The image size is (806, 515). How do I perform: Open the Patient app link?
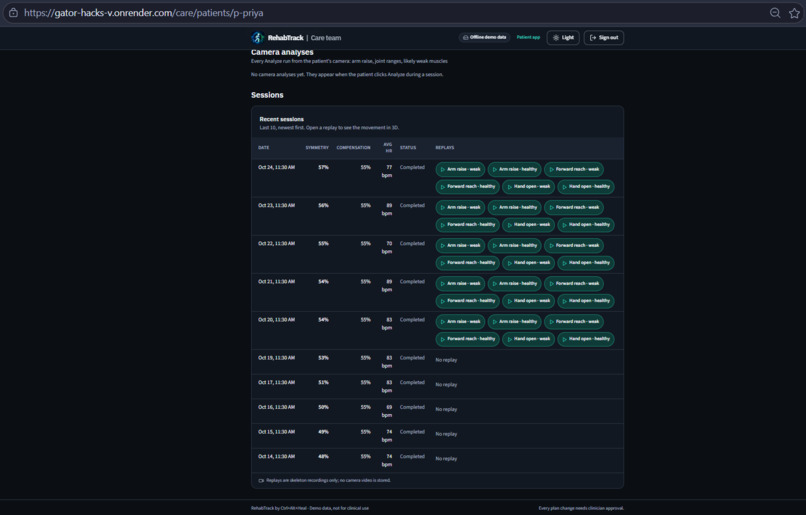pyautogui.click(x=528, y=37)
